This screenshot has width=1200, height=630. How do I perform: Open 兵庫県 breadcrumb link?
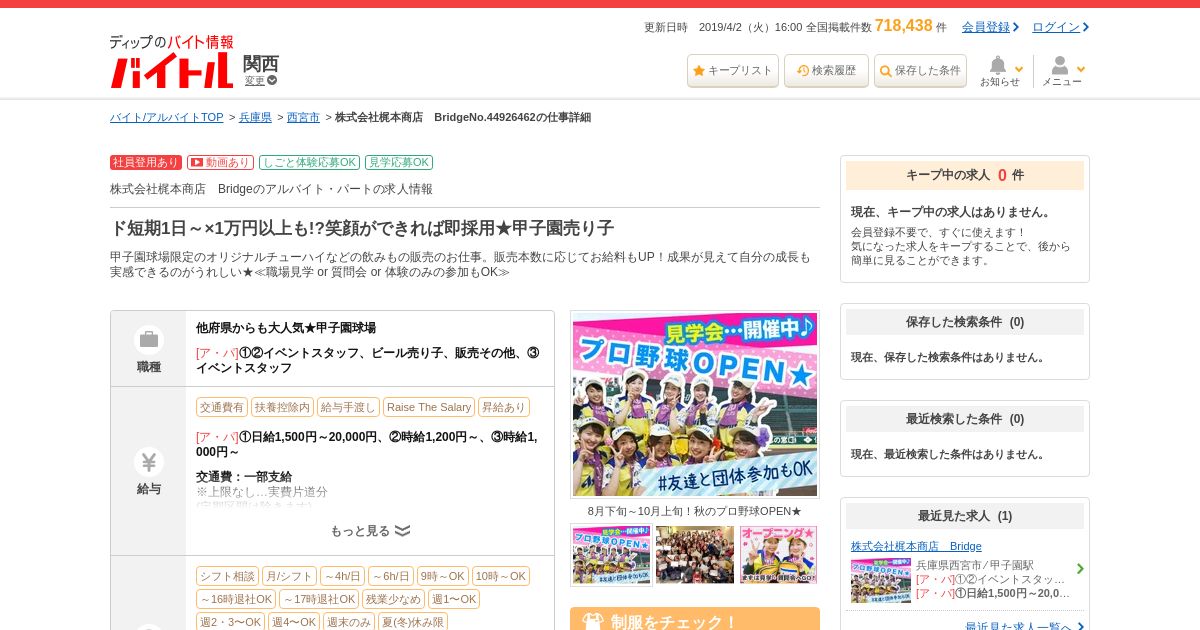point(255,117)
